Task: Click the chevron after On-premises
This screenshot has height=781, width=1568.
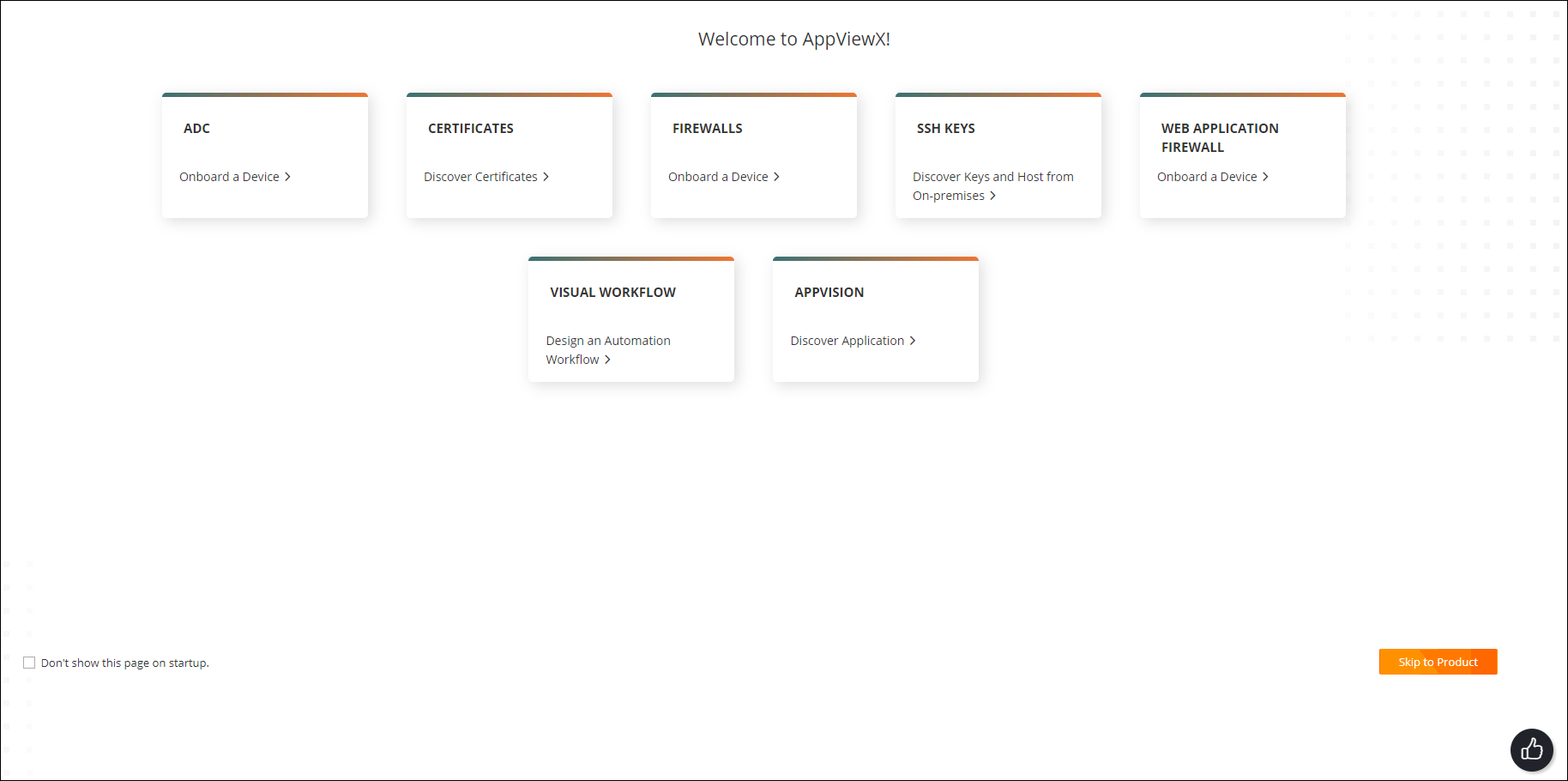Action: click(992, 196)
